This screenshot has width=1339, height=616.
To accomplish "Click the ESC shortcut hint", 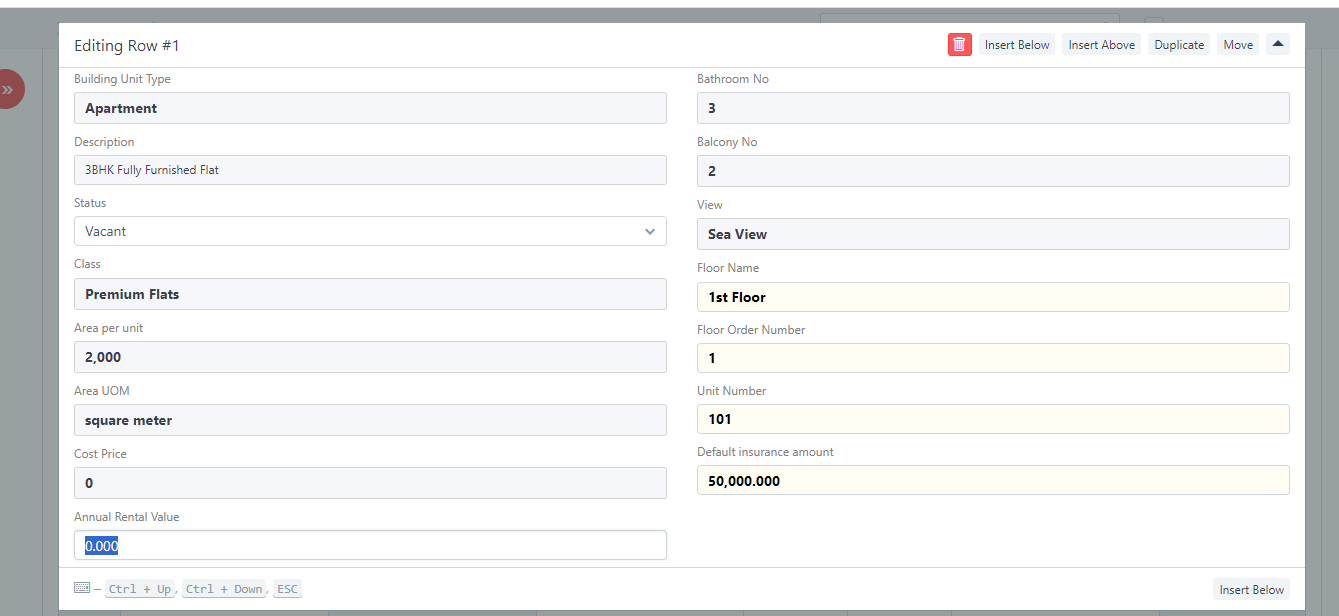I will pyautogui.click(x=287, y=589).
